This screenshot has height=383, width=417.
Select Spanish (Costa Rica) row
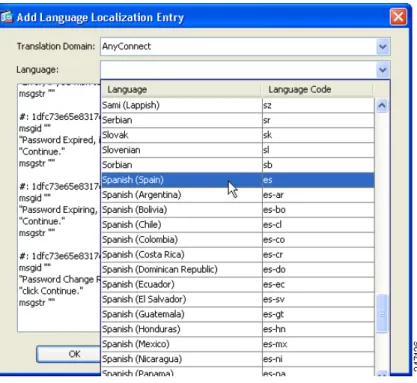[x=237, y=255]
